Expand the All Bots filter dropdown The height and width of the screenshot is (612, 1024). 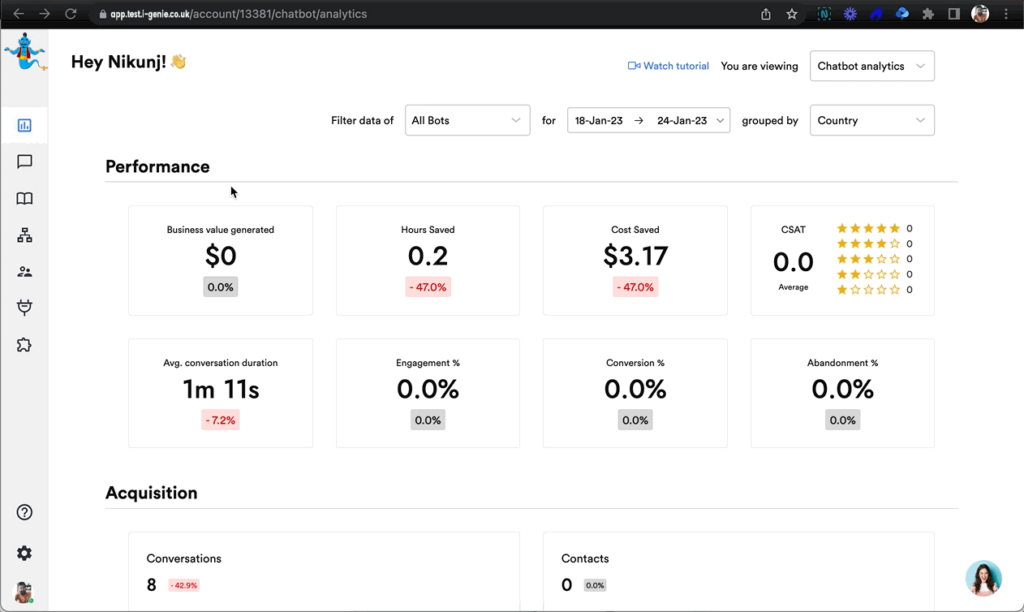pyautogui.click(x=467, y=120)
